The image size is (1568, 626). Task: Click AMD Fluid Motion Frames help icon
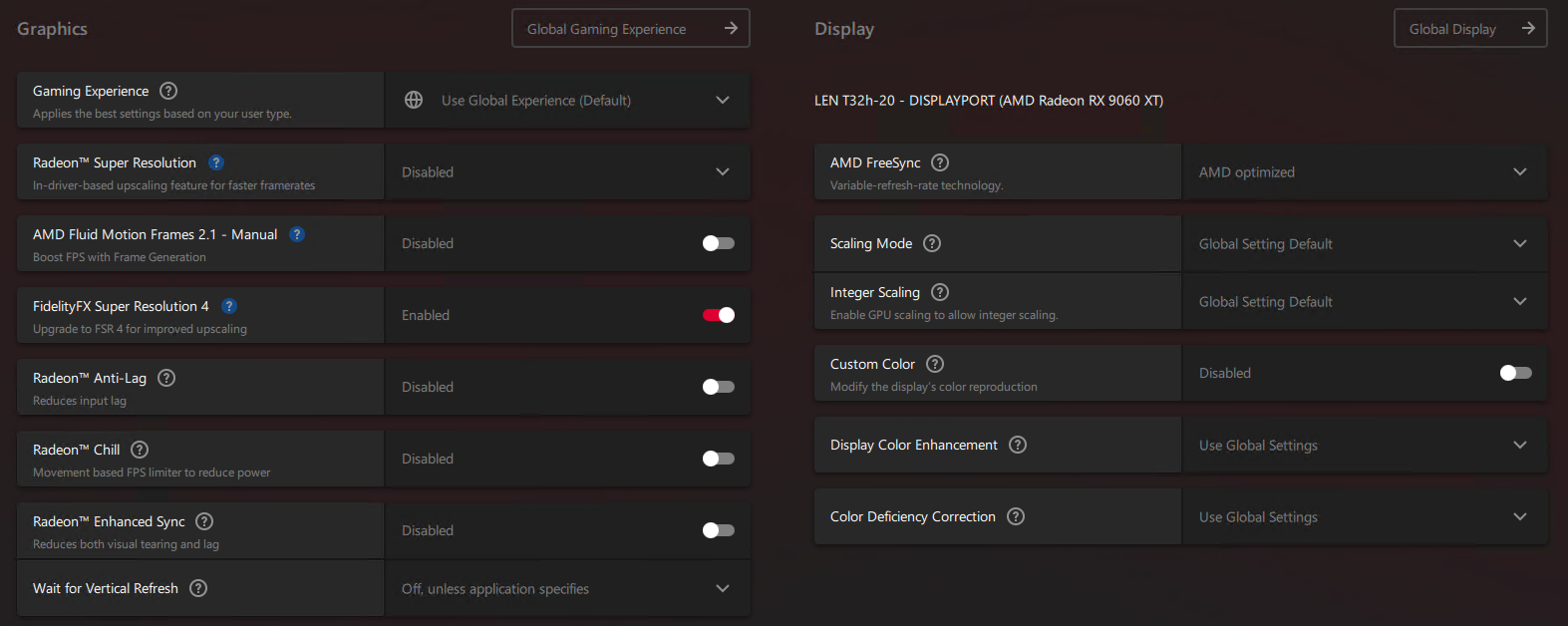click(297, 234)
